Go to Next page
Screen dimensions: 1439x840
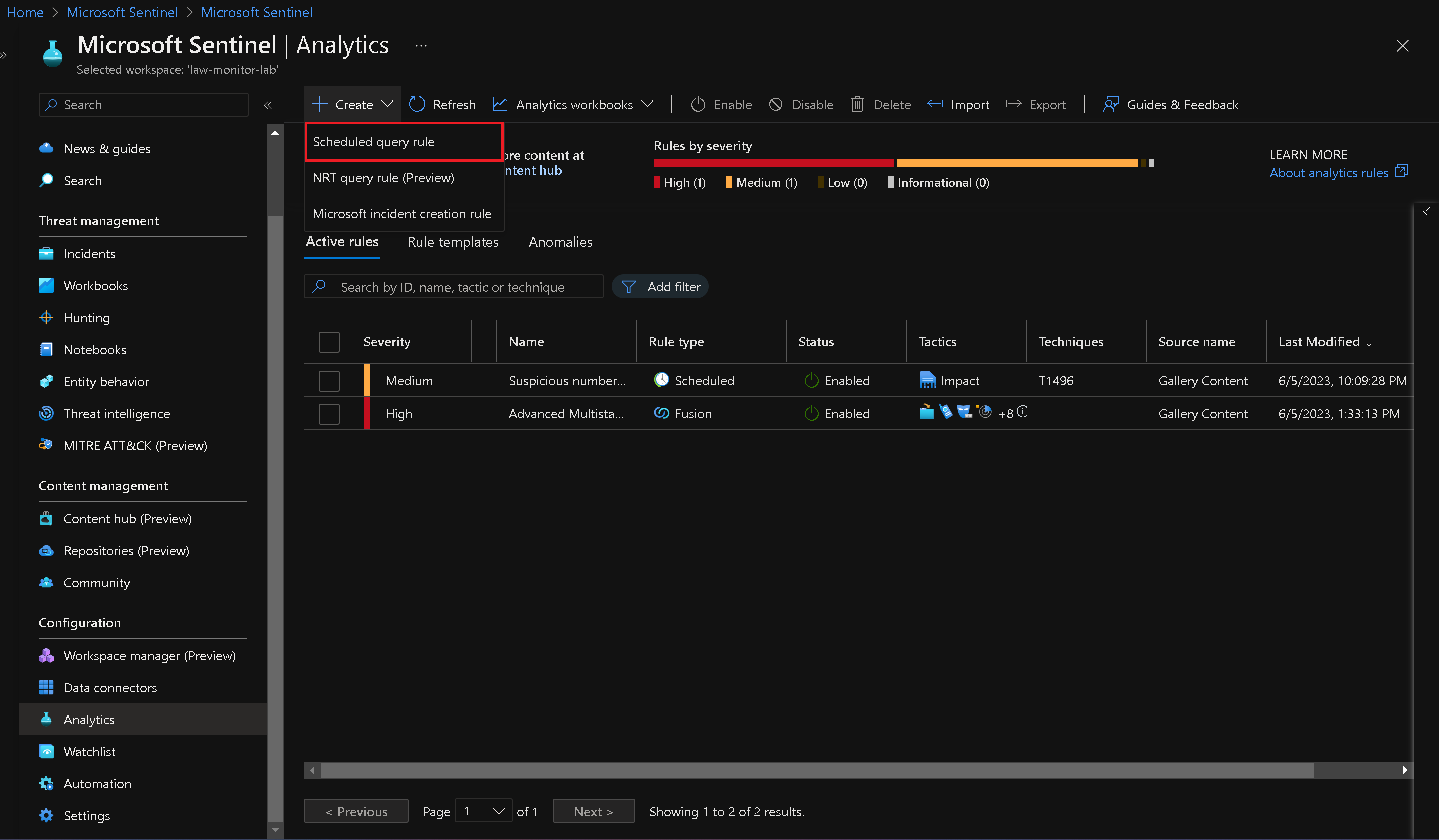[593, 811]
